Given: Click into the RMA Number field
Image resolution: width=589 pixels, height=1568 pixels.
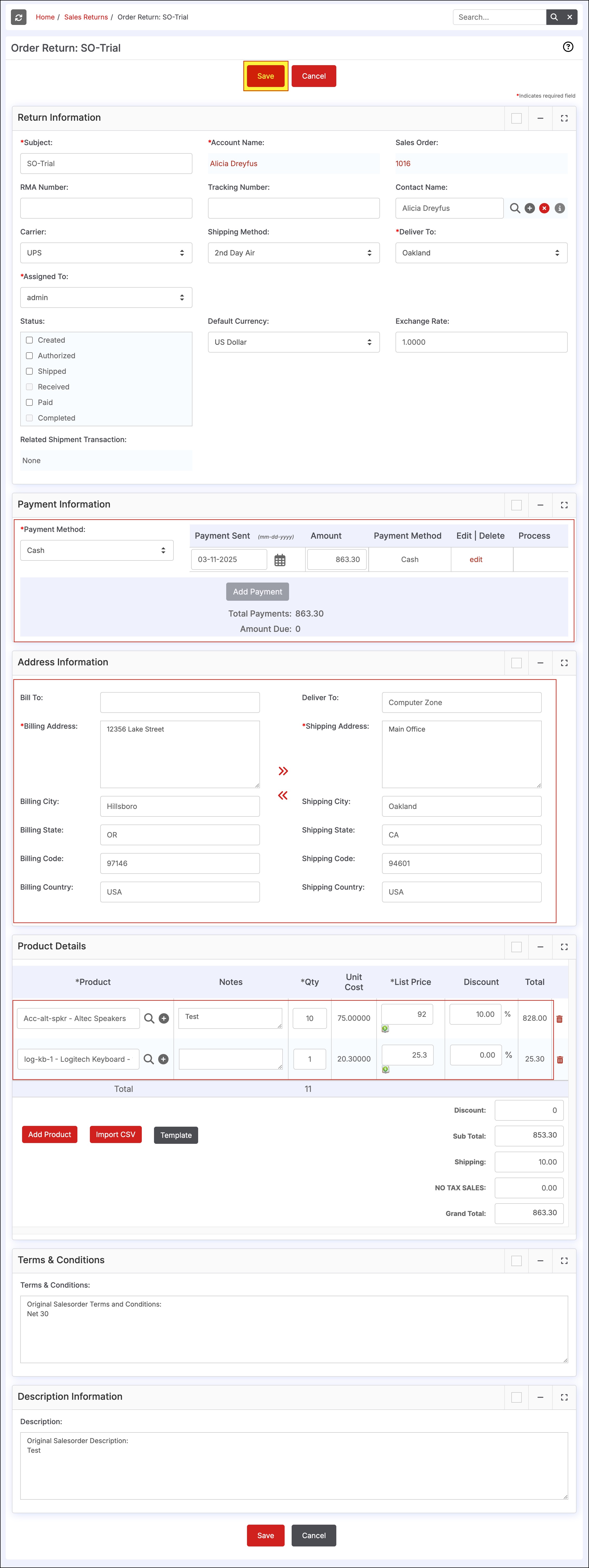Looking at the screenshot, I should (x=106, y=208).
